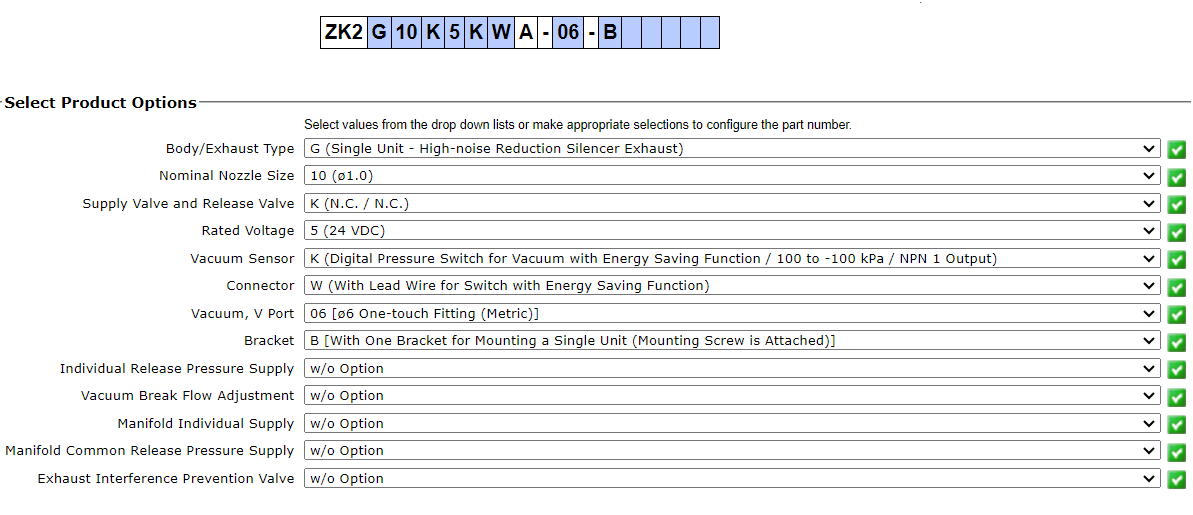Open Individual Release Pressure Supply dropdown
This screenshot has height=515, width=1193.
click(731, 369)
